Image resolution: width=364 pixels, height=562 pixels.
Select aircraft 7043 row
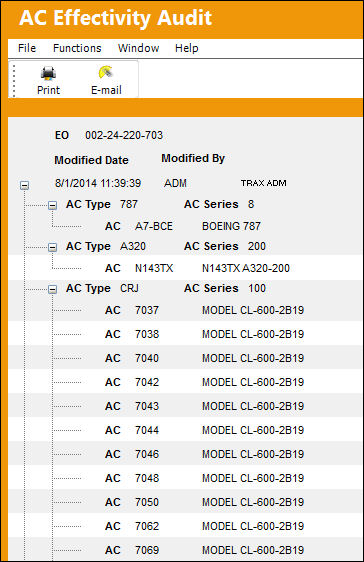click(186, 406)
